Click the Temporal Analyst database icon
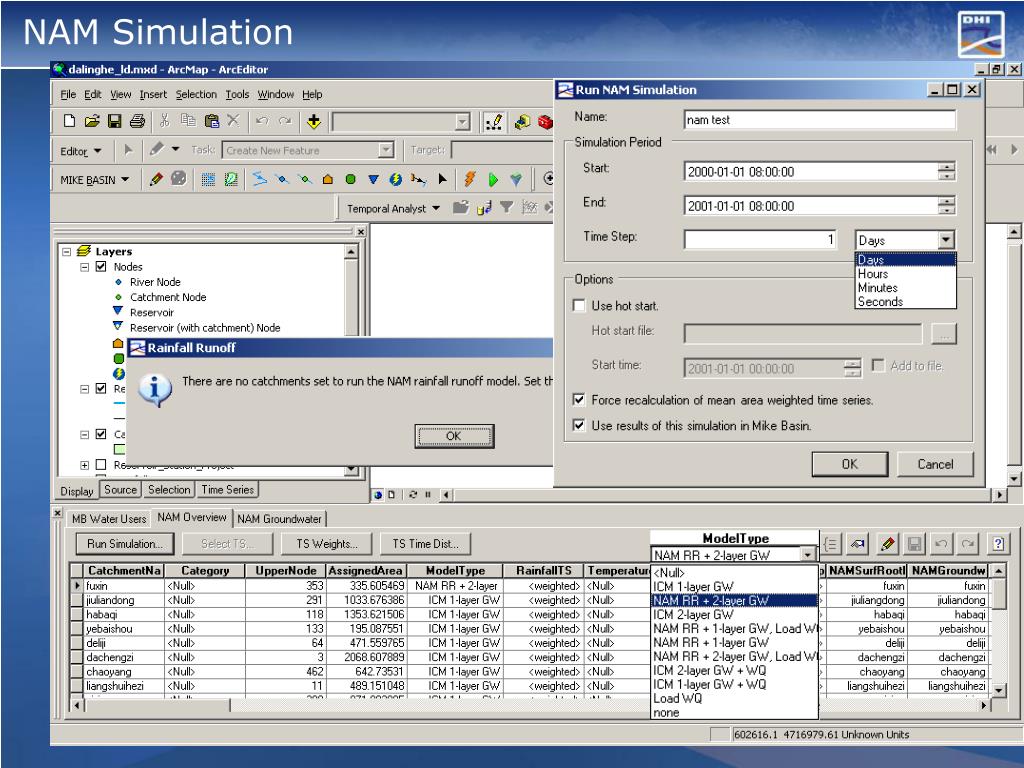The width and height of the screenshot is (1024, 768). click(484, 208)
